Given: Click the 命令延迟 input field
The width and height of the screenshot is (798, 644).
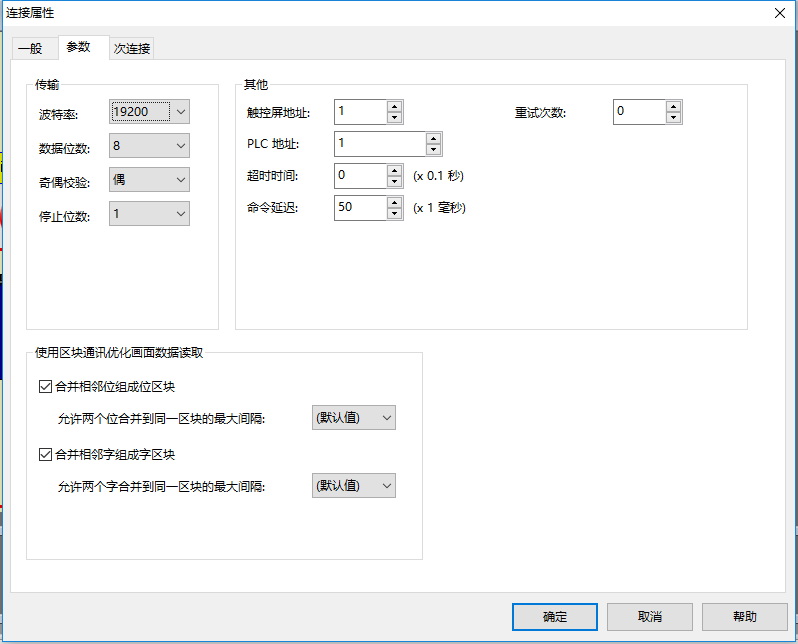Looking at the screenshot, I should [360, 208].
